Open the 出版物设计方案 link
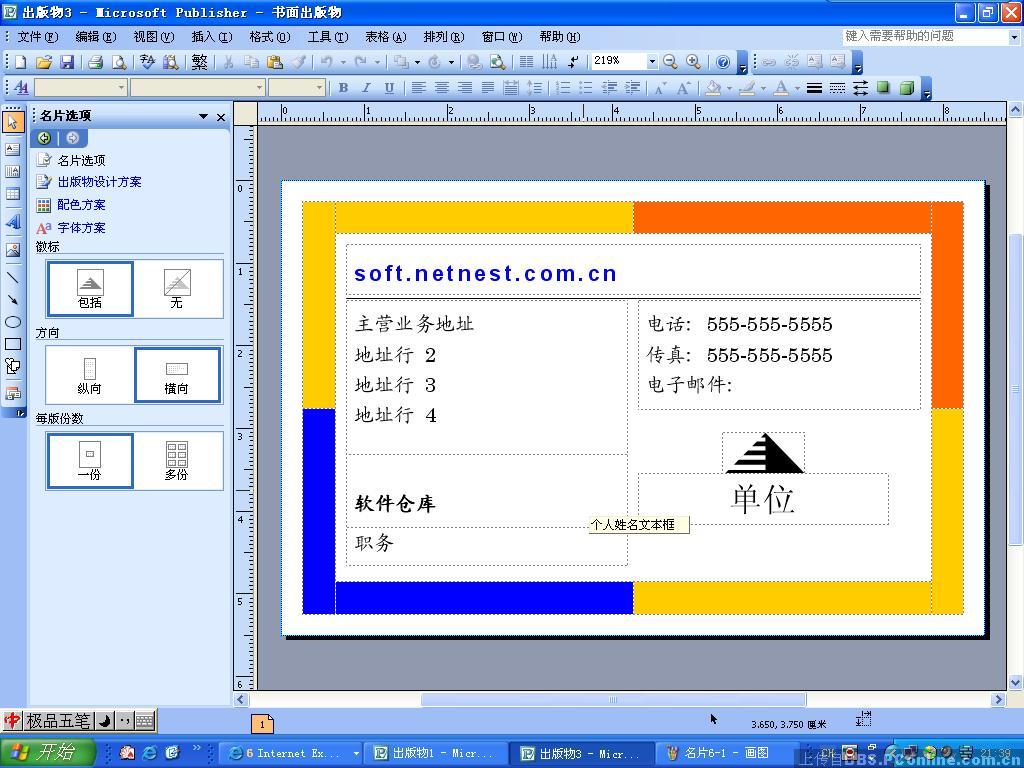This screenshot has height=768, width=1024. point(99,182)
